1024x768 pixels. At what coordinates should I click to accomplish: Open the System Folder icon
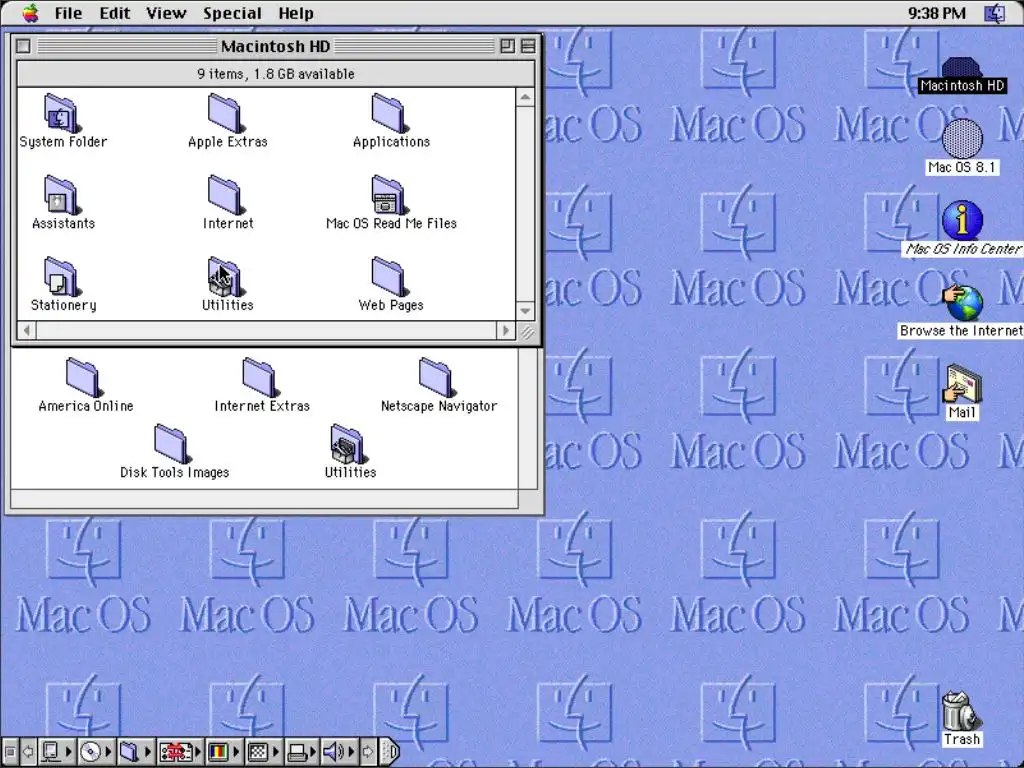pos(61,113)
